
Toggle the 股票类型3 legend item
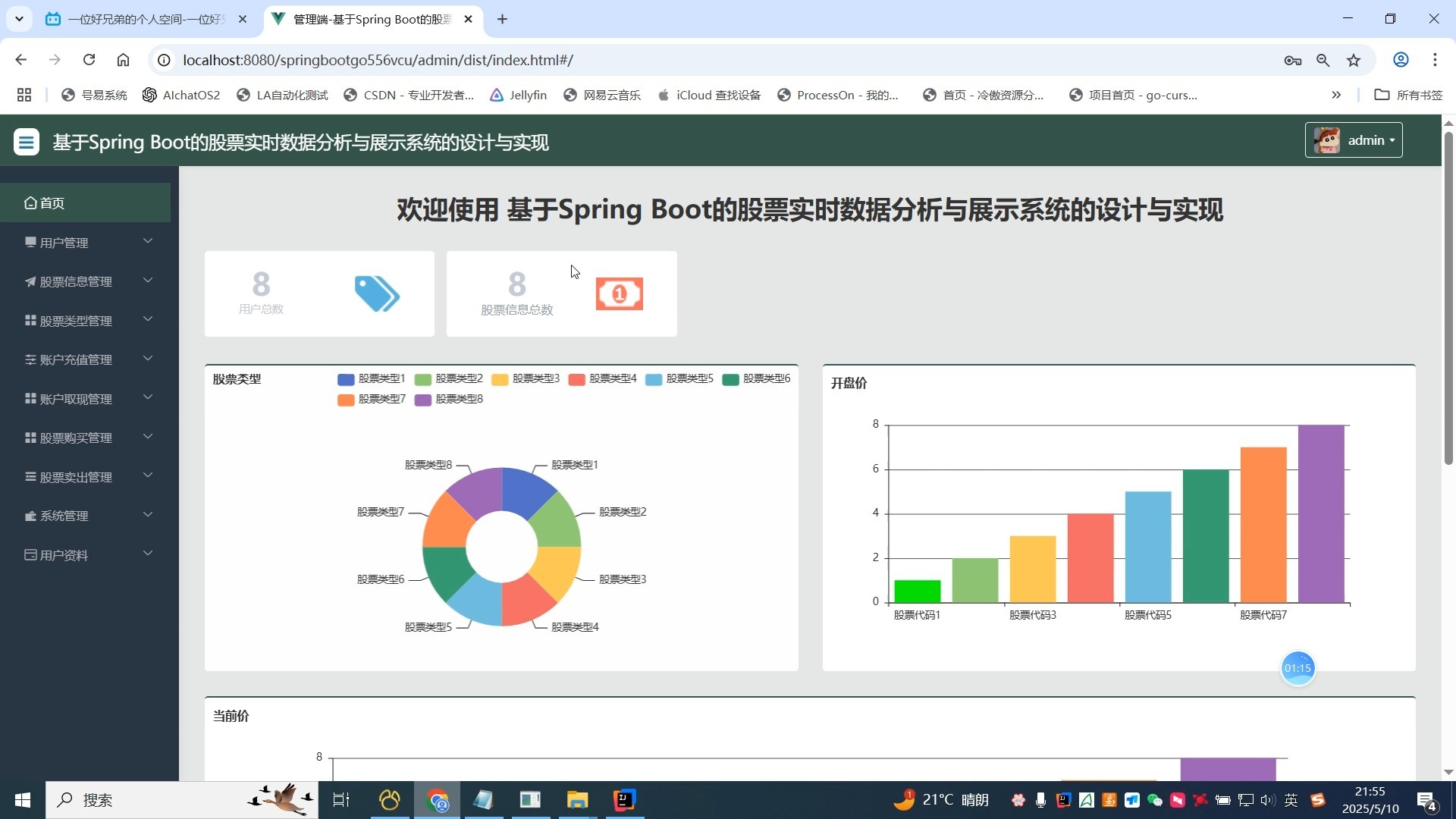pos(526,378)
